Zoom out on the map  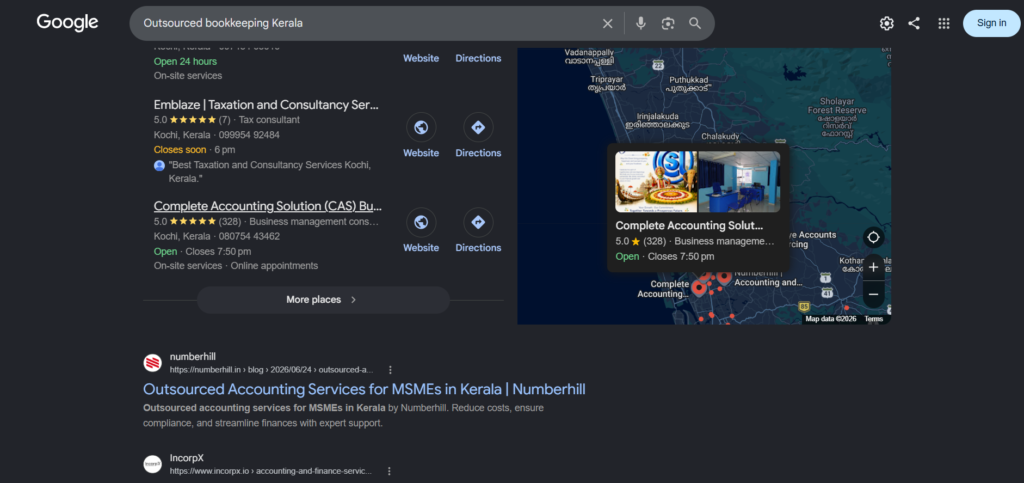point(874,294)
